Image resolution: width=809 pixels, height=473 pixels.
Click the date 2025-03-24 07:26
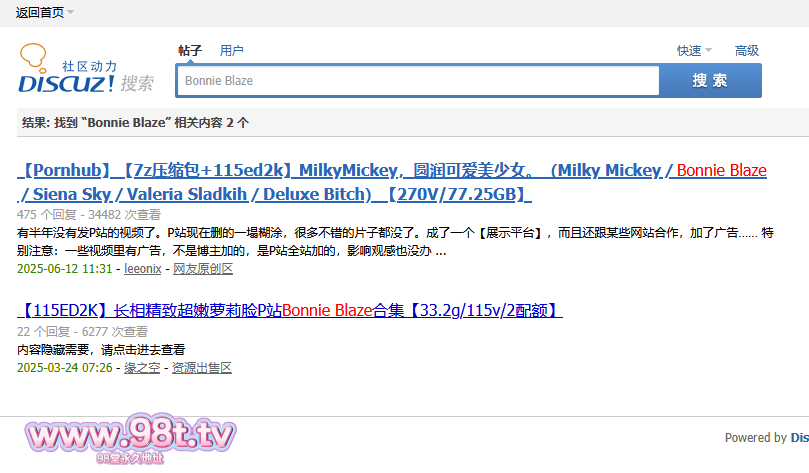pyautogui.click(x=64, y=368)
